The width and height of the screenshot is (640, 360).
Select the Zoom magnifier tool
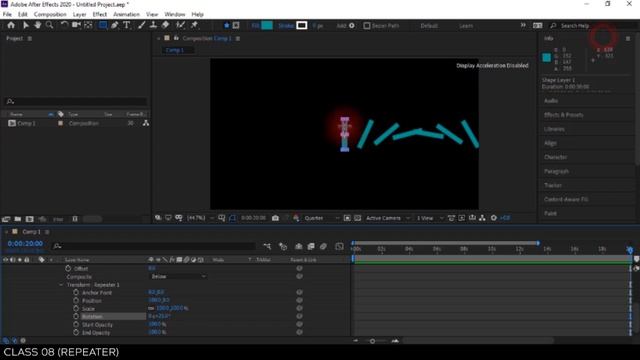(x=49, y=25)
